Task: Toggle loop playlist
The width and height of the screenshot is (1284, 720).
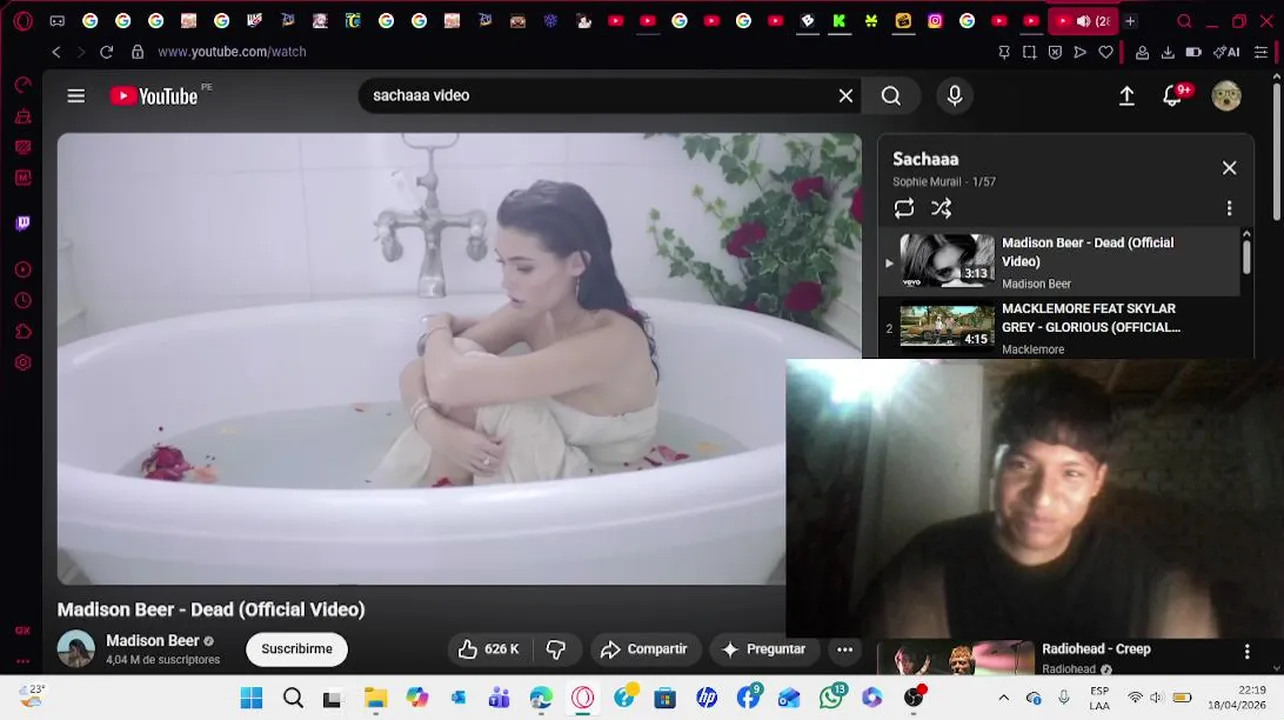Action: [x=904, y=208]
